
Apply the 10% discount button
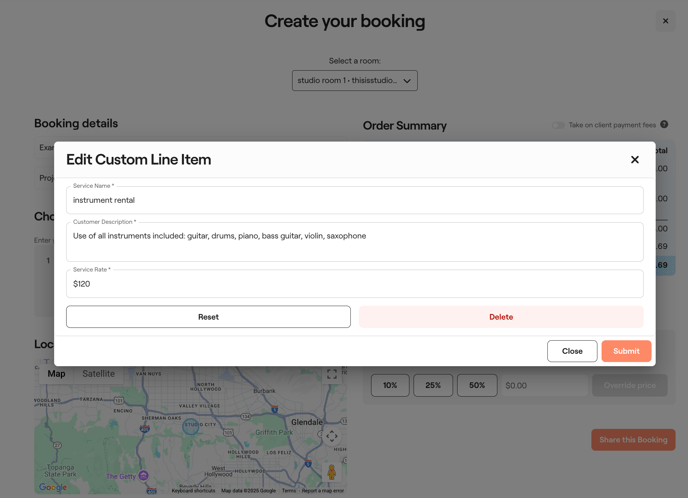390,385
